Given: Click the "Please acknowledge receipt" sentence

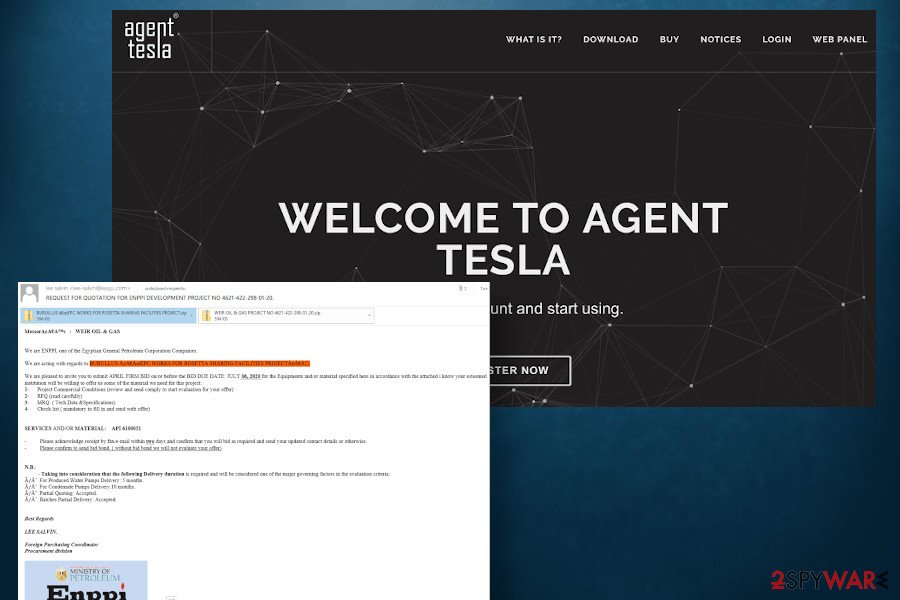Looking at the screenshot, I should click(x=203, y=442).
